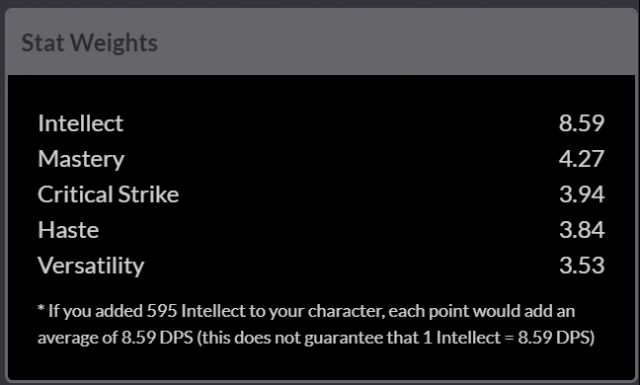Image resolution: width=640 pixels, height=385 pixels.
Task: Select the Mastery stat label
Action: [81, 159]
